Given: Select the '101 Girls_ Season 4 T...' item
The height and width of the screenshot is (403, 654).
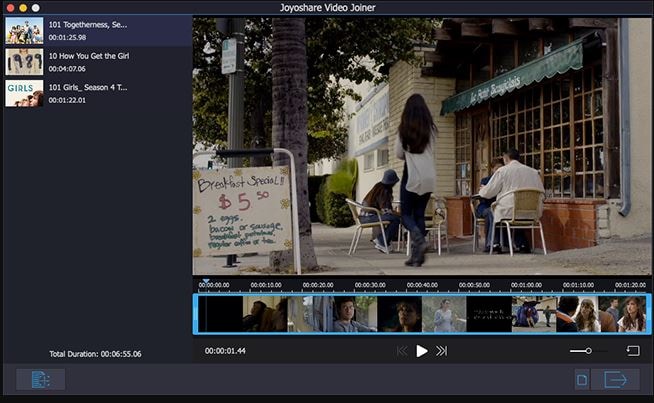Looking at the screenshot, I should pos(98,93).
